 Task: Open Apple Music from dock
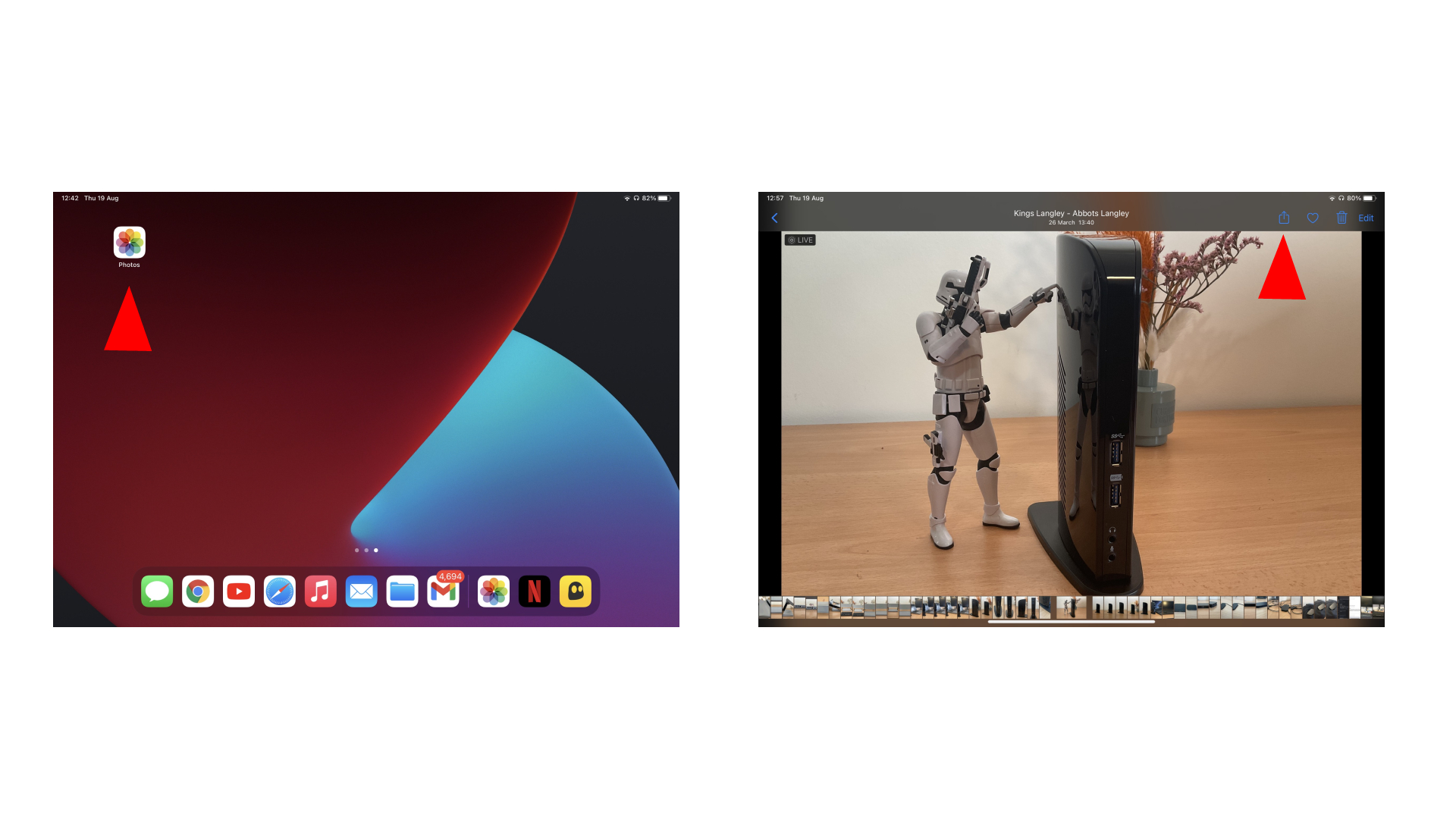tap(321, 591)
